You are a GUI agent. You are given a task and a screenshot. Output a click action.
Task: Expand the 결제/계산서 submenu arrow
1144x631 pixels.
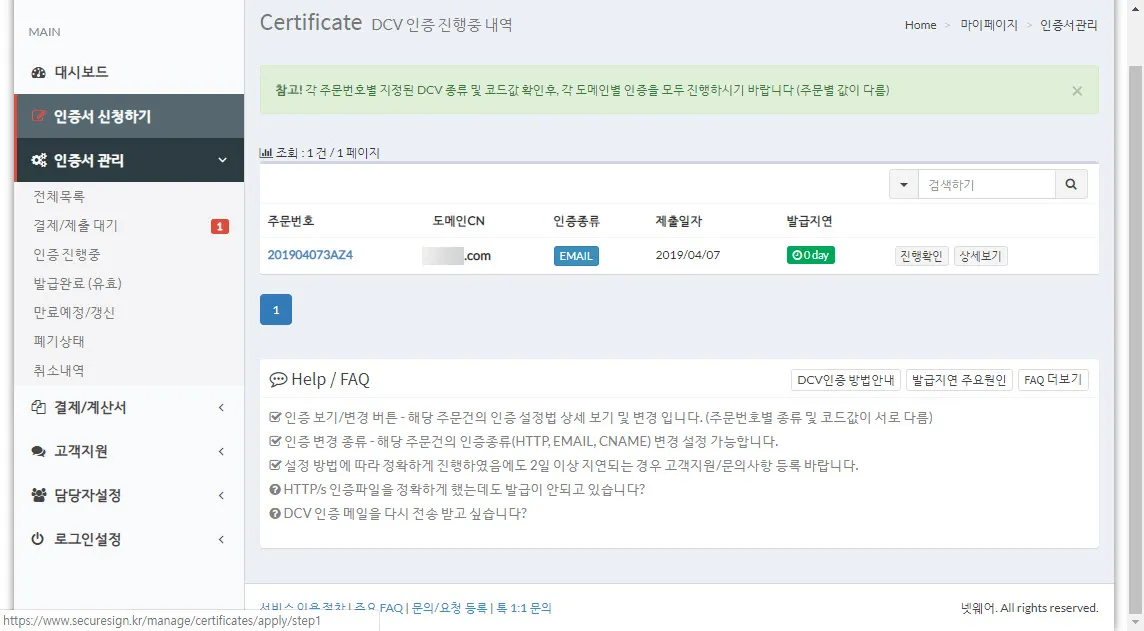tap(221, 408)
